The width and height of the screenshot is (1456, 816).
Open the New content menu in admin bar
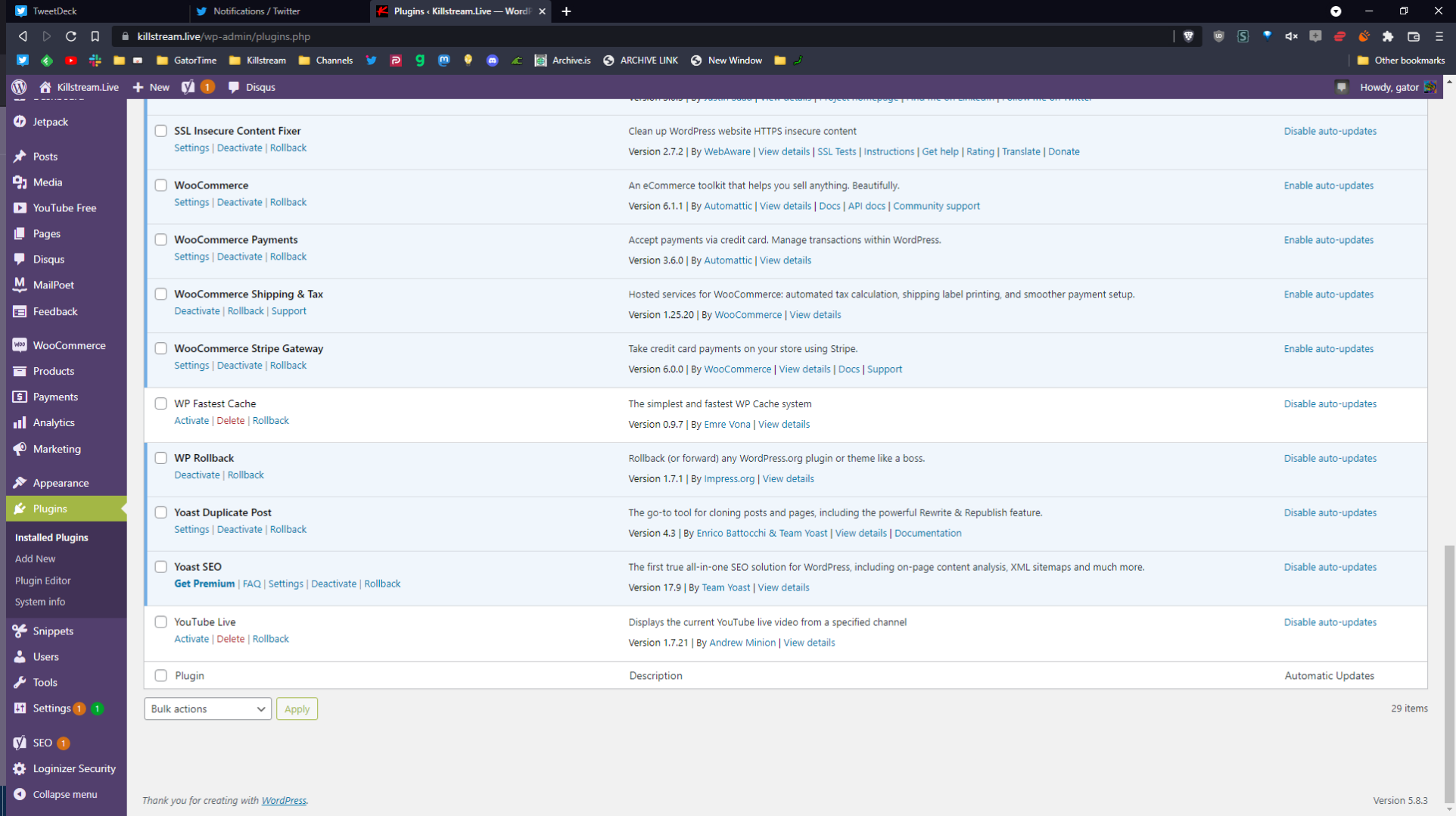click(151, 87)
